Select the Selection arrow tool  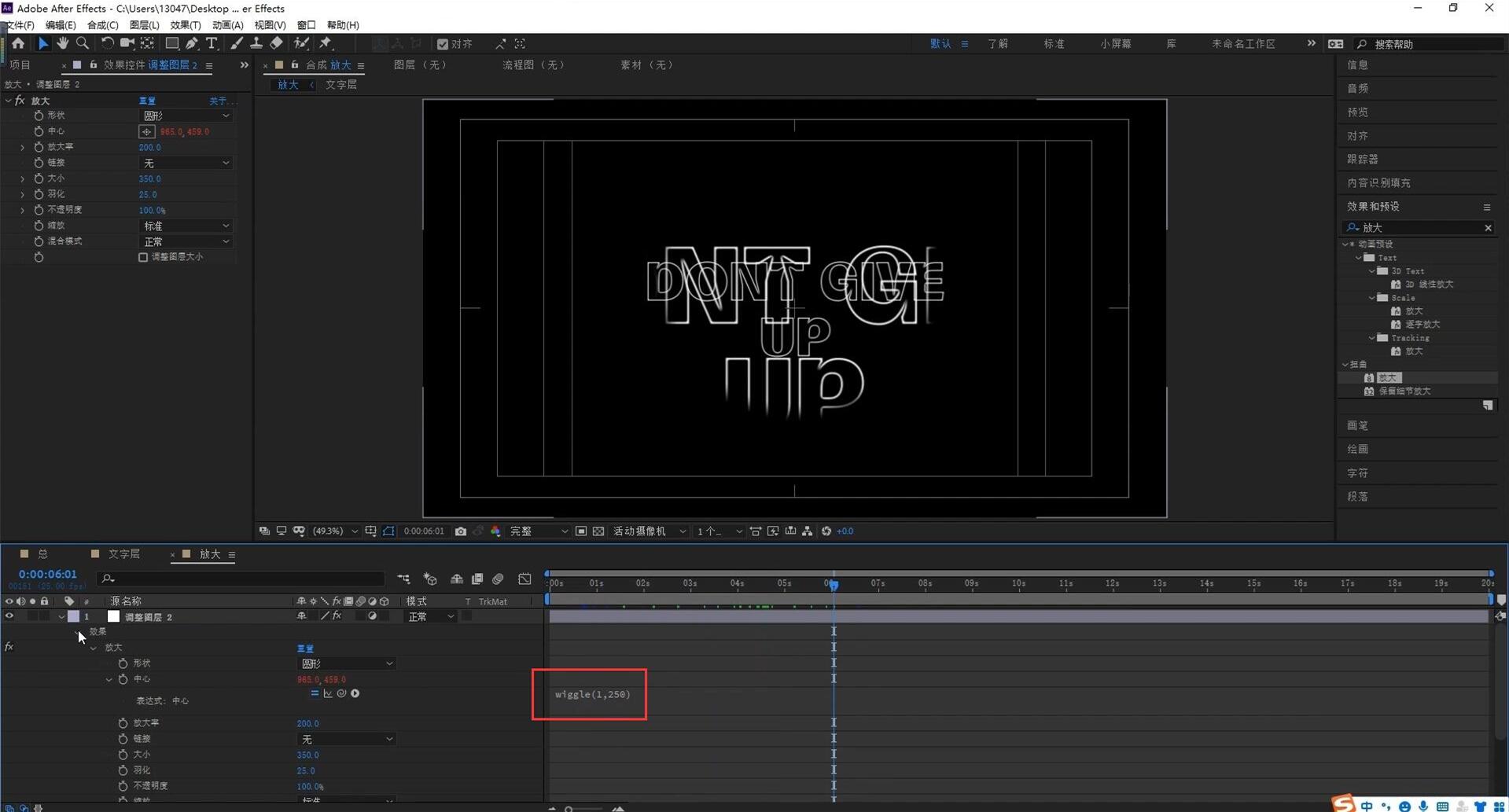43,44
